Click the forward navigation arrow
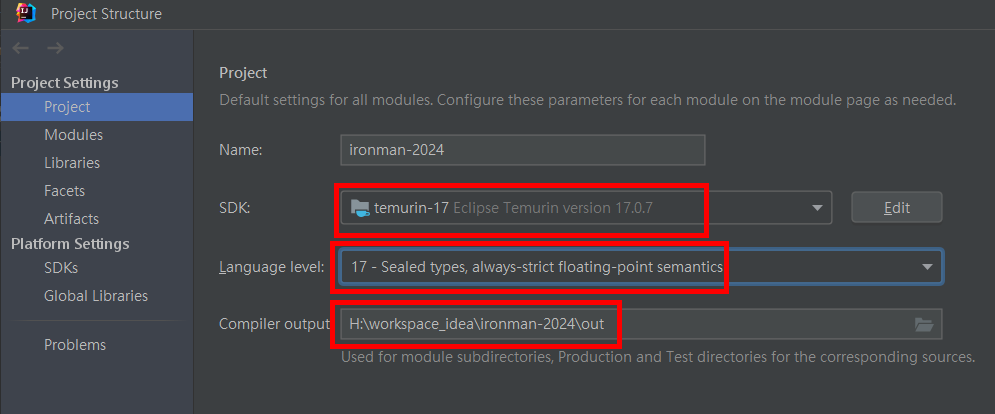 point(56,48)
